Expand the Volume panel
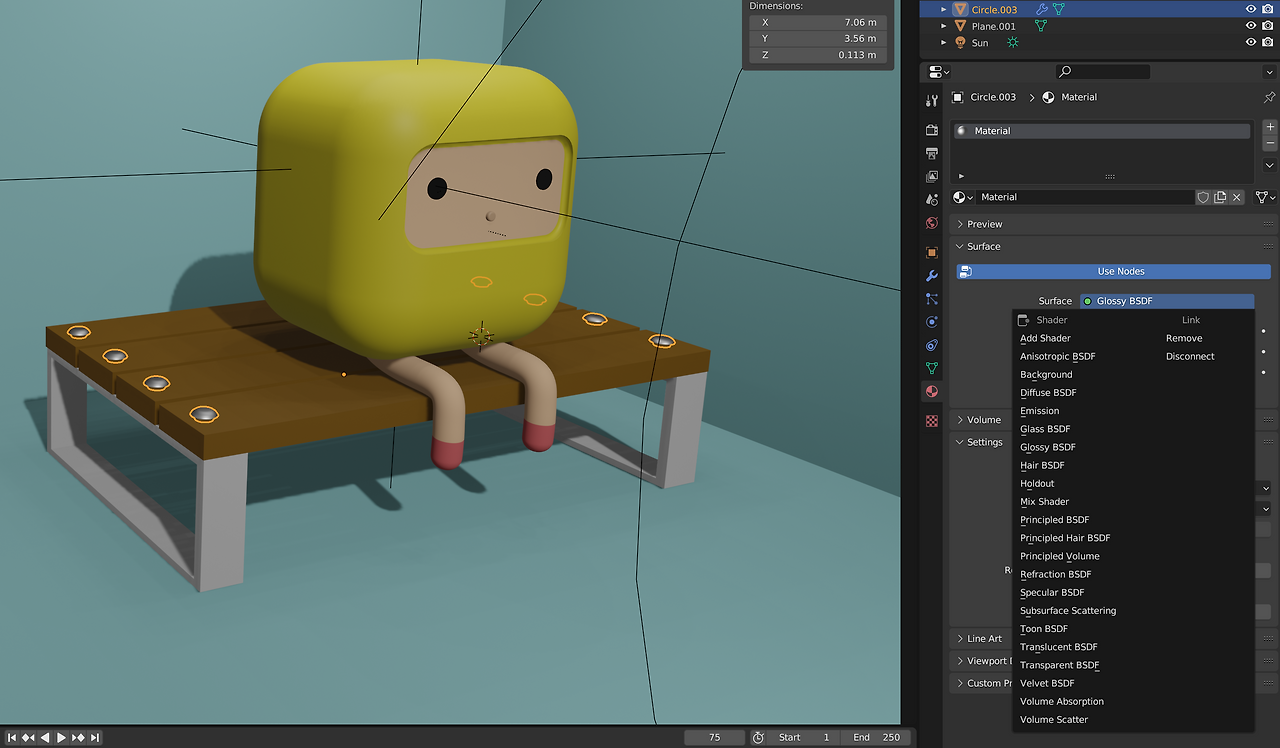1280x748 pixels. 961,420
